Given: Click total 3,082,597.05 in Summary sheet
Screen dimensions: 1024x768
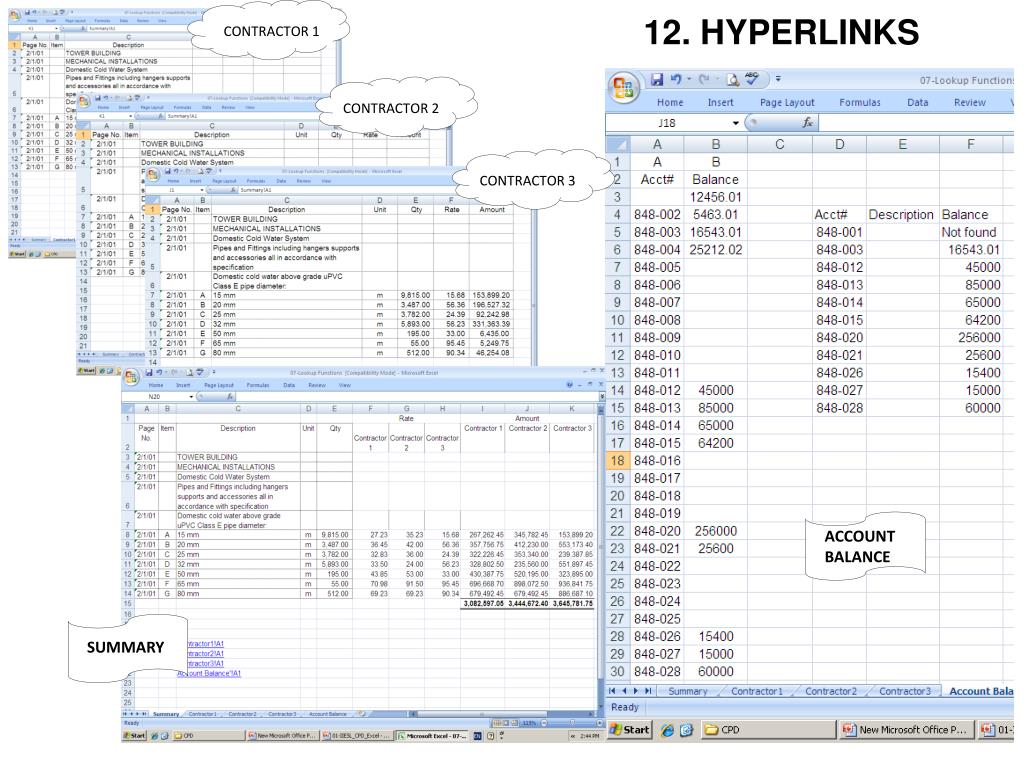Looking at the screenshot, I should [x=483, y=604].
